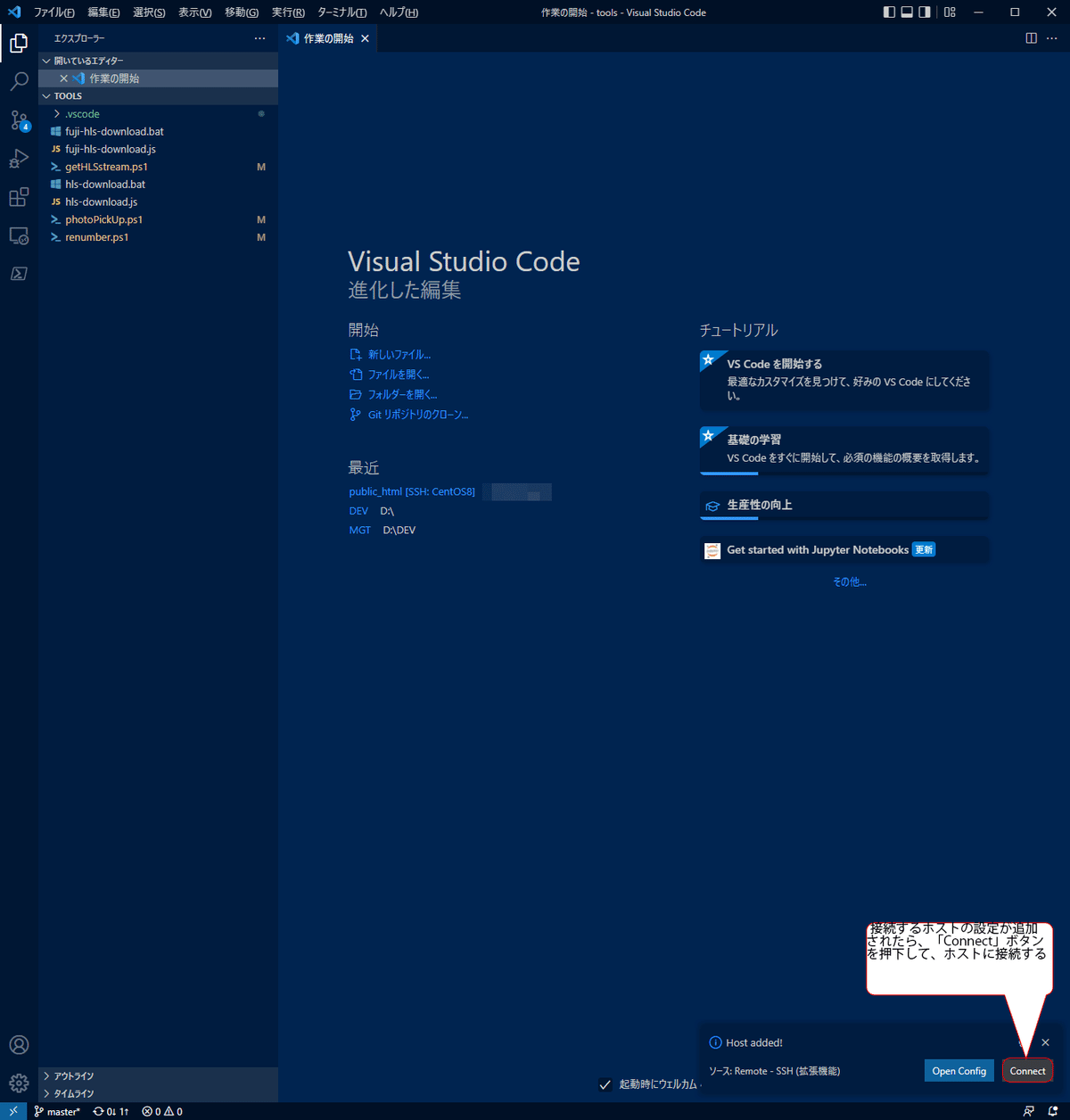Open the ターミナル menu

coord(342,12)
